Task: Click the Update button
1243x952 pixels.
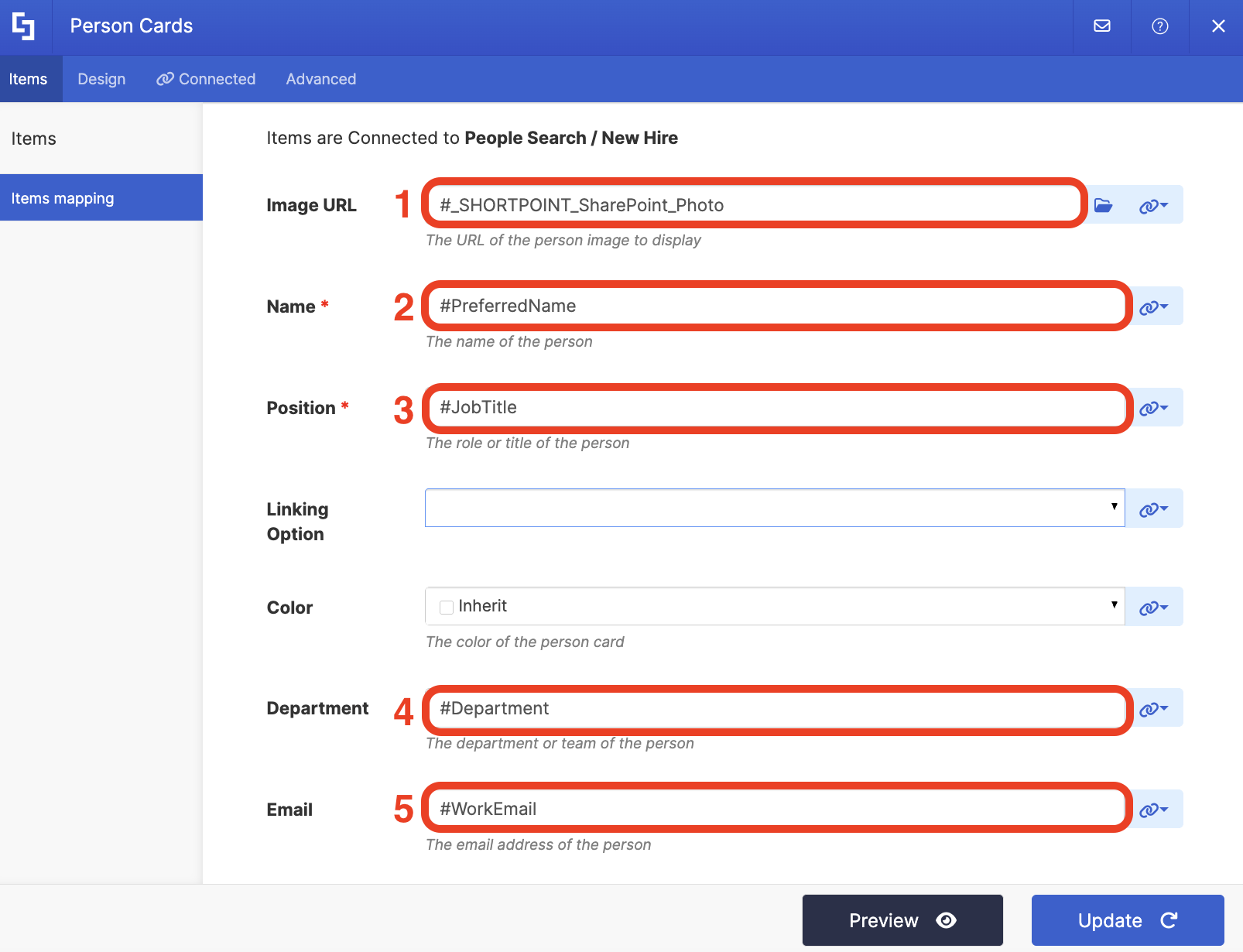Action: click(1128, 920)
